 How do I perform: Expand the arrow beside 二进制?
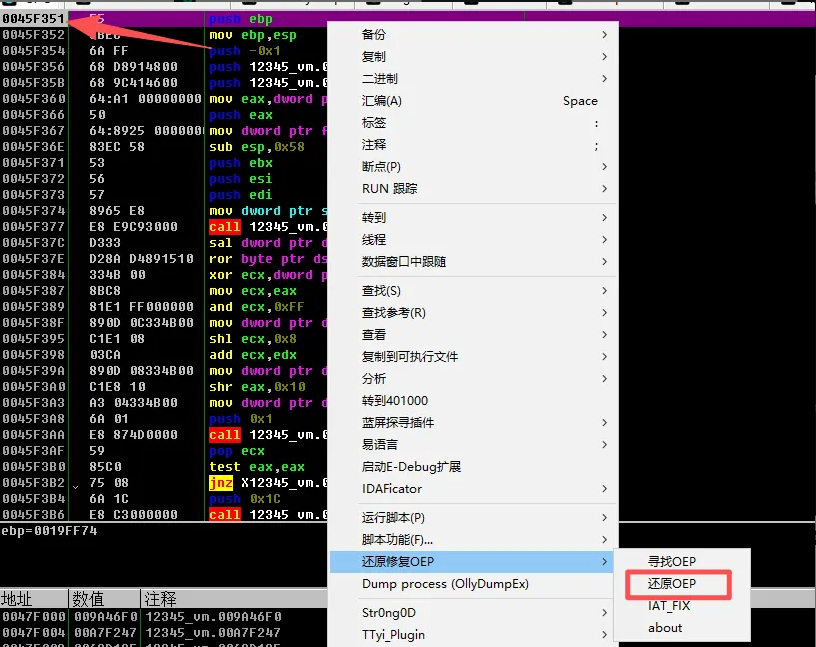point(604,79)
